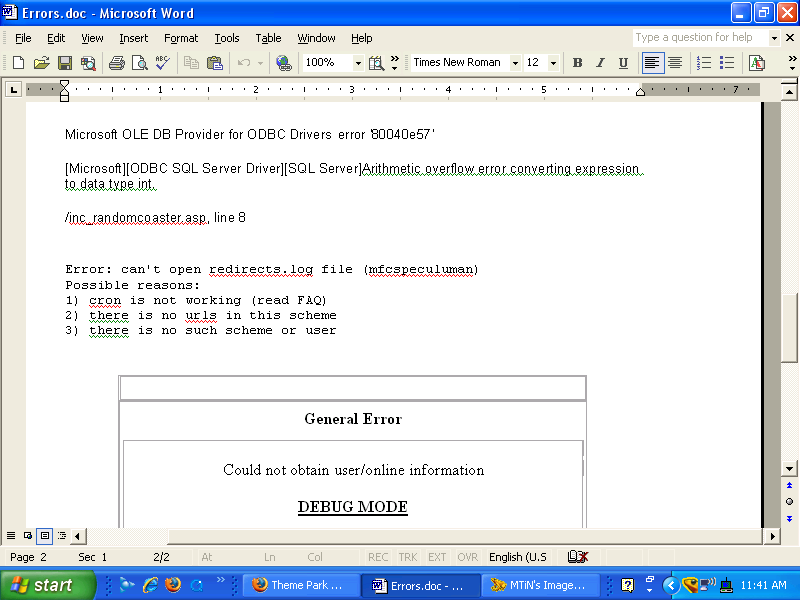Viewport: 800px width, 600px height.
Task: Expand the Undo history dropdown arrow
Action: click(260, 63)
